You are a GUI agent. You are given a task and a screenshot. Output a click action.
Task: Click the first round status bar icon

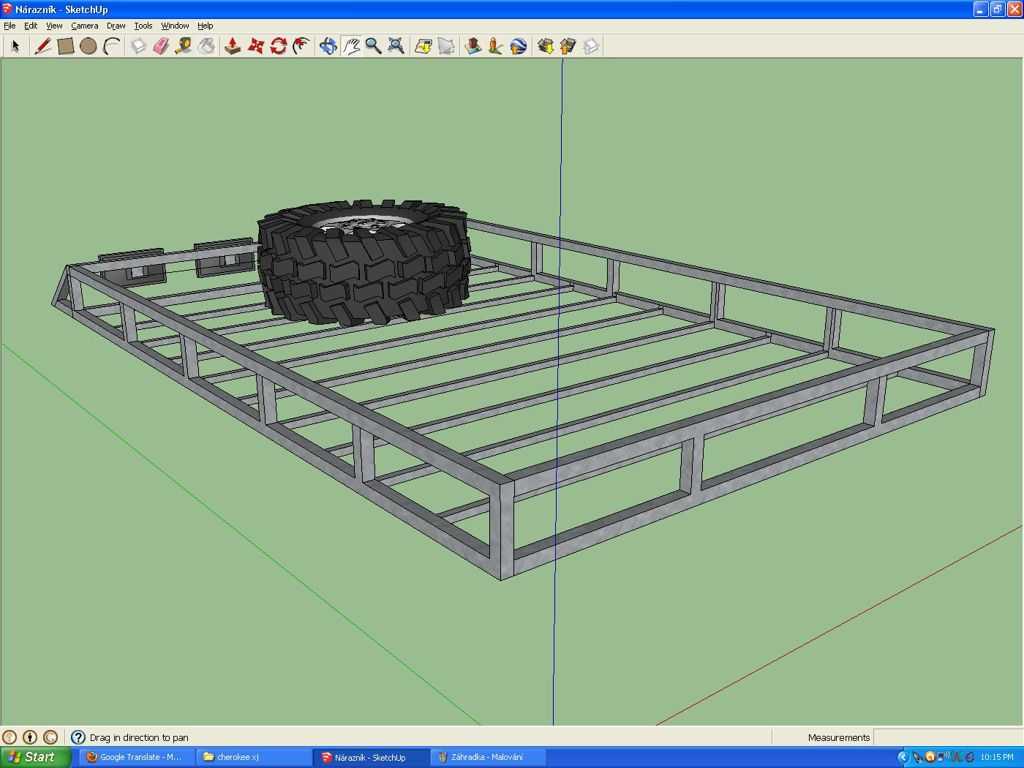[x=9, y=737]
